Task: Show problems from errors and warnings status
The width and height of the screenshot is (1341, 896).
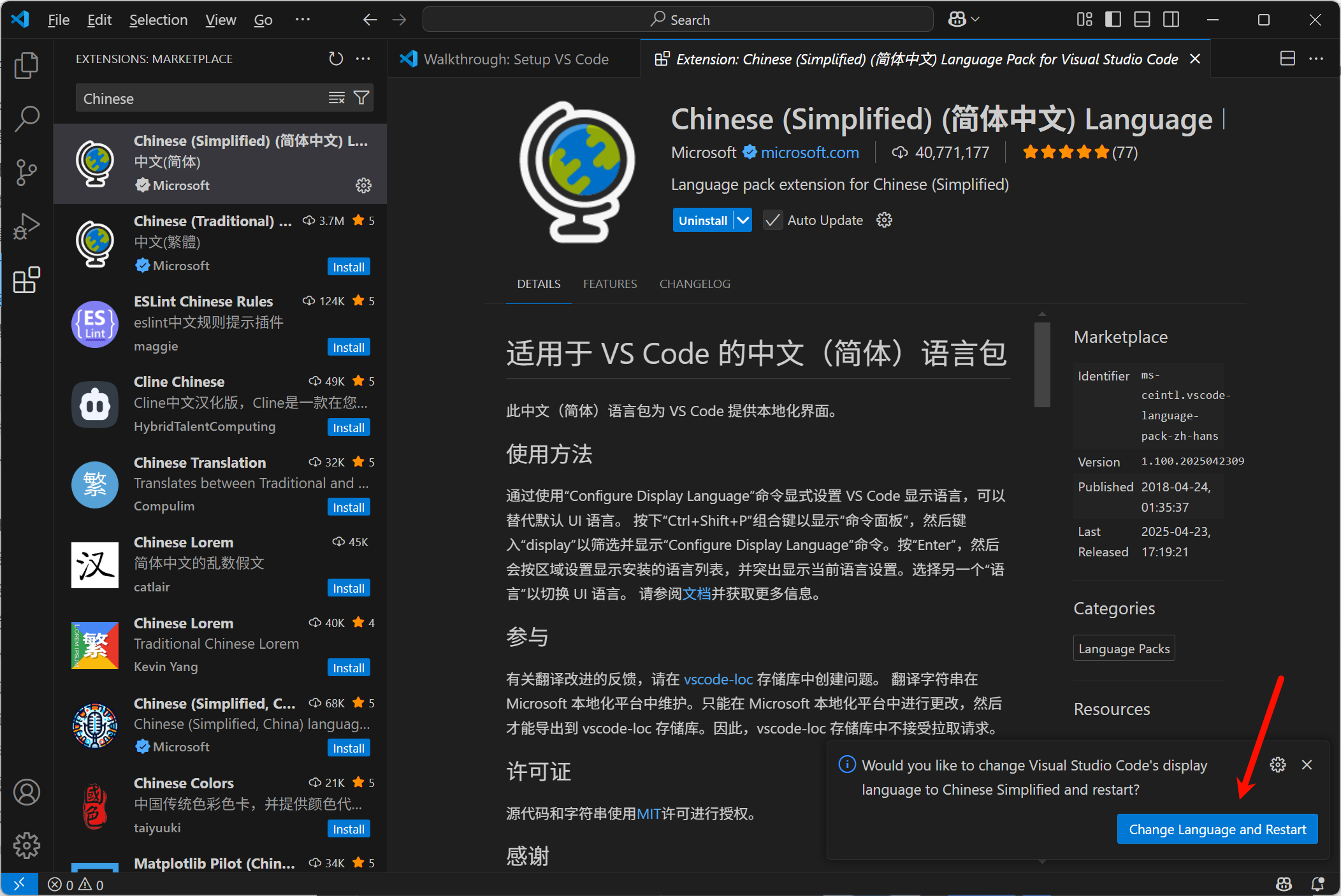Action: click(x=75, y=885)
